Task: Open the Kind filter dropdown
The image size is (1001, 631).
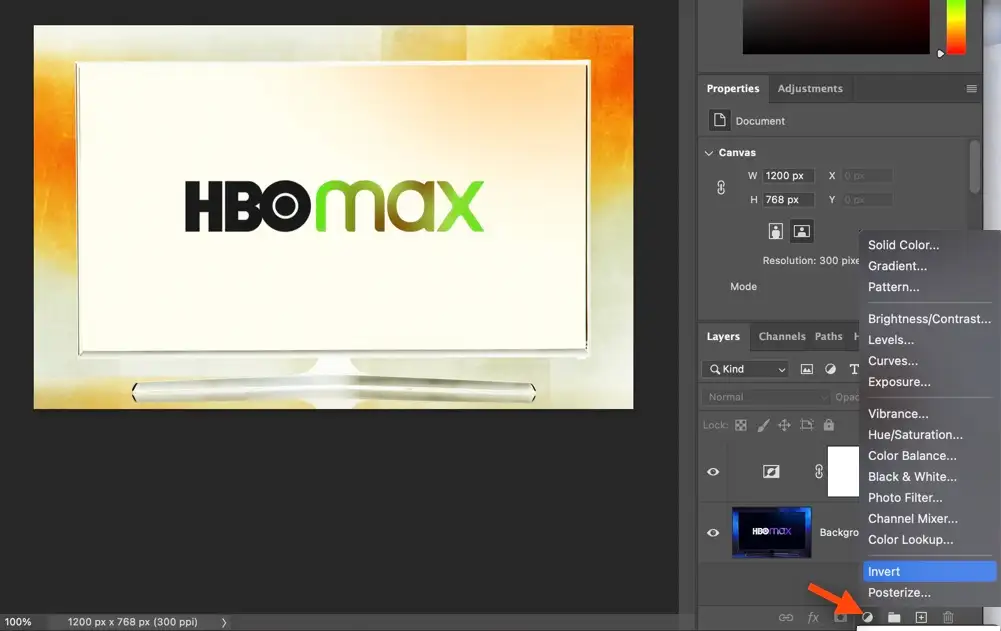Action: tap(747, 369)
